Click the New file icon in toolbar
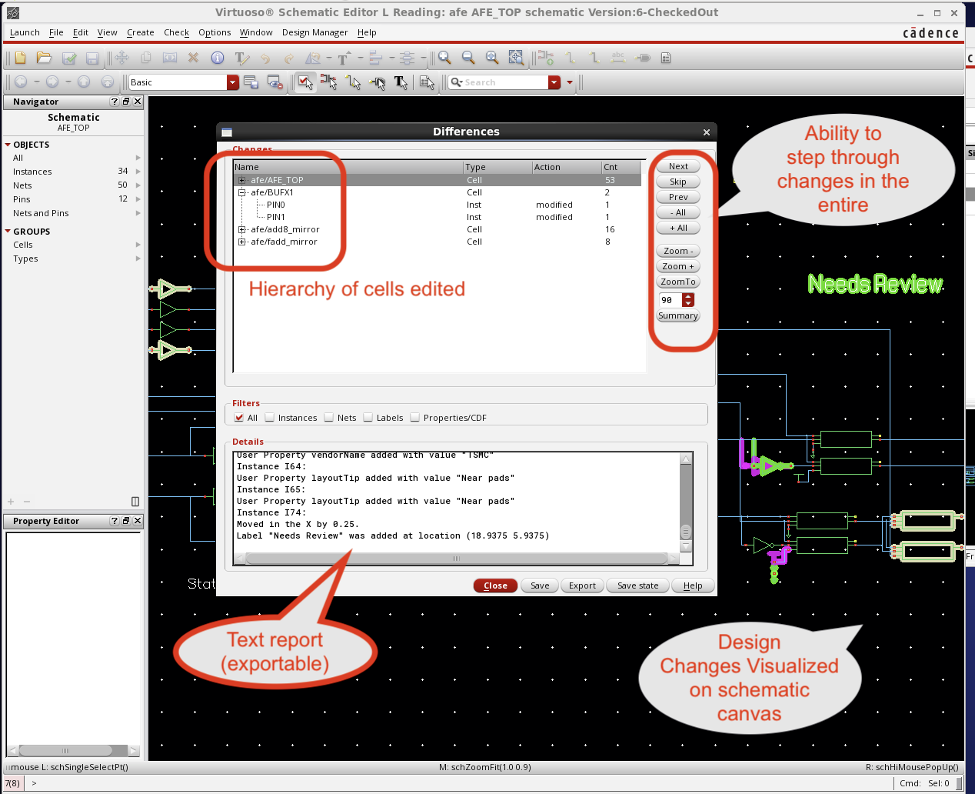The height and width of the screenshot is (795, 977). click(x=19, y=58)
